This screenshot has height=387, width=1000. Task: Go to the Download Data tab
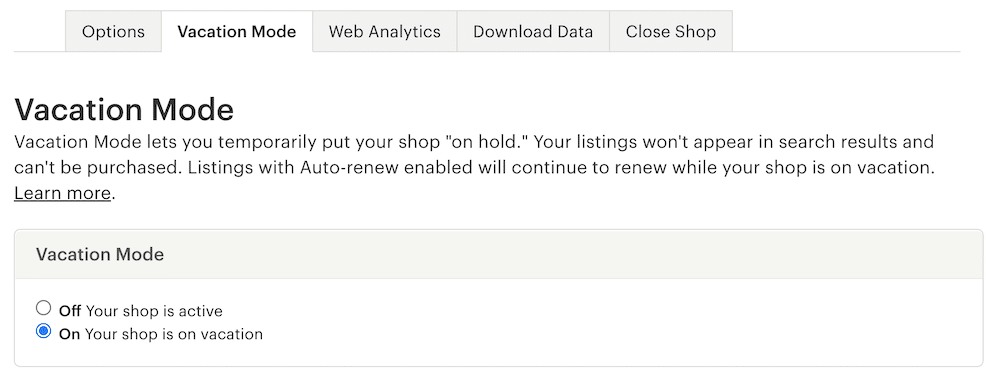click(533, 31)
